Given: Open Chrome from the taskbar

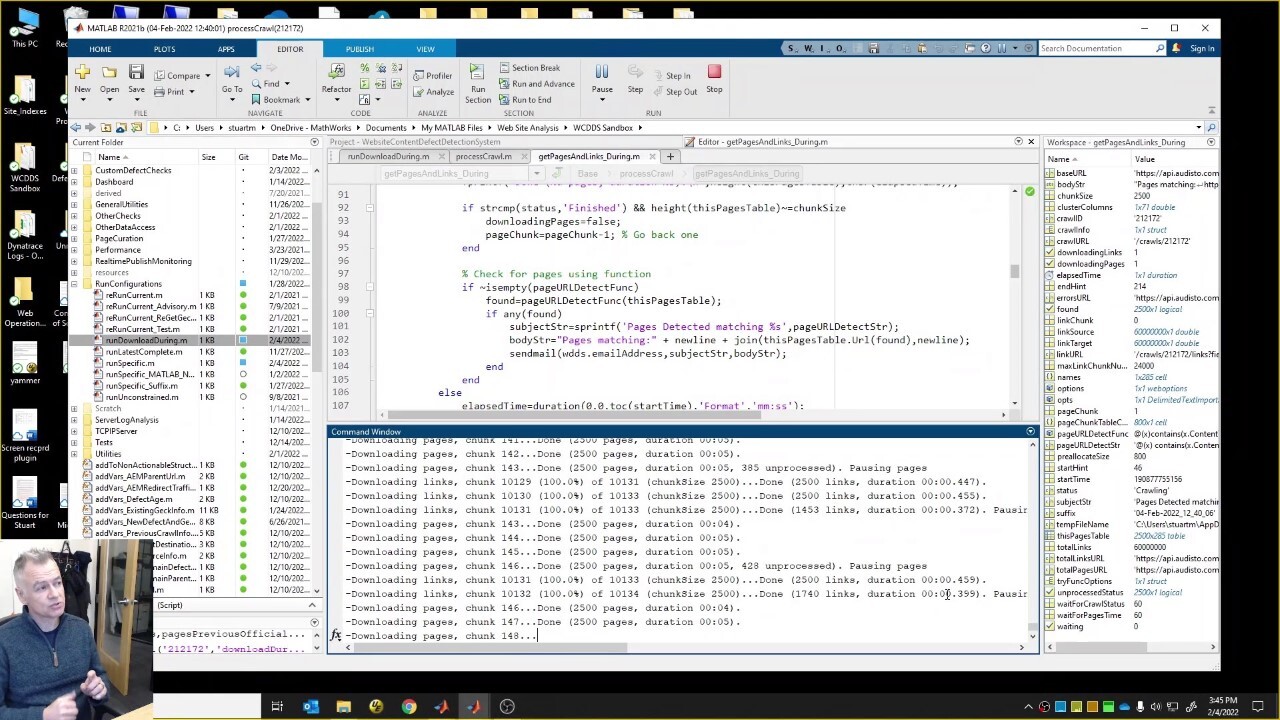Looking at the screenshot, I should [x=409, y=707].
